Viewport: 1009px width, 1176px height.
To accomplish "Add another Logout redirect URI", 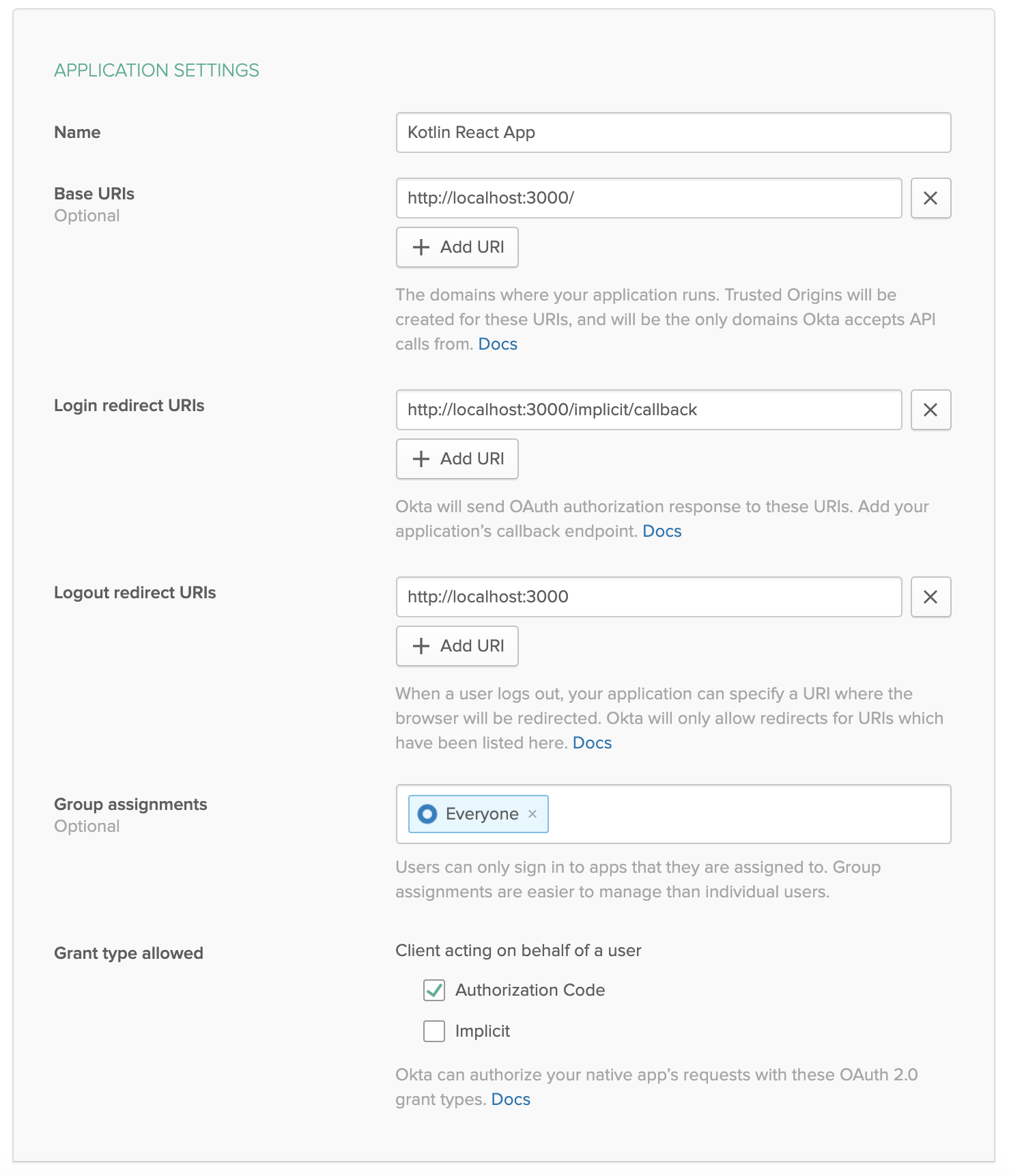I will point(457,646).
